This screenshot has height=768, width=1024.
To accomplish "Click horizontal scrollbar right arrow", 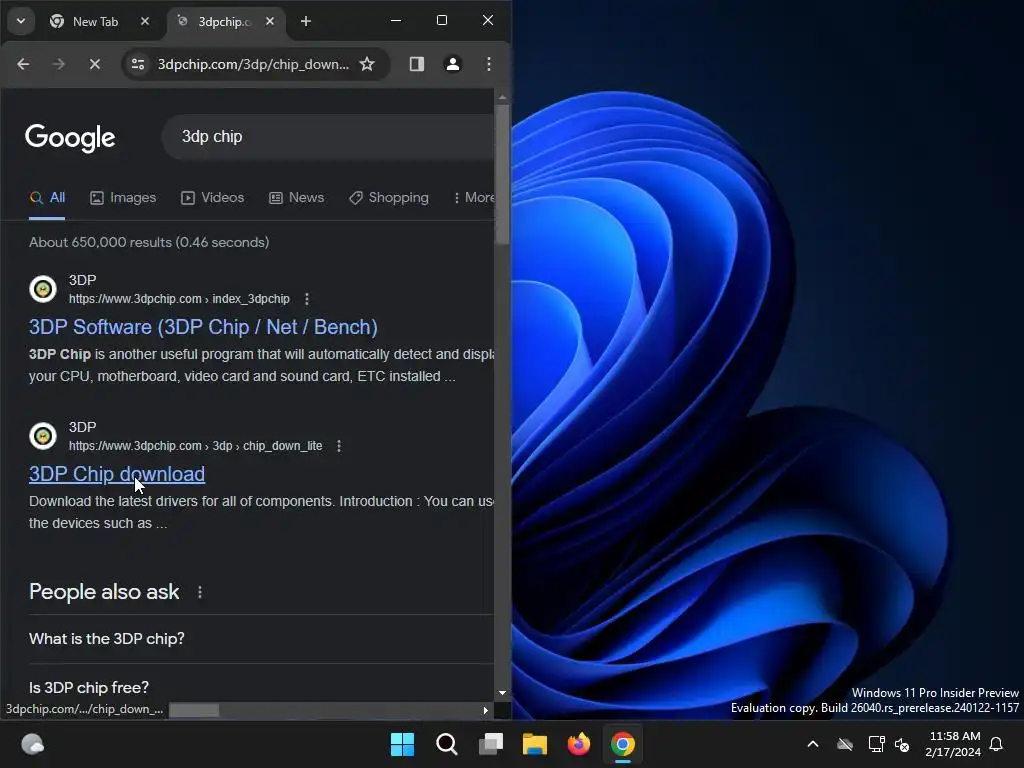I will 485,710.
